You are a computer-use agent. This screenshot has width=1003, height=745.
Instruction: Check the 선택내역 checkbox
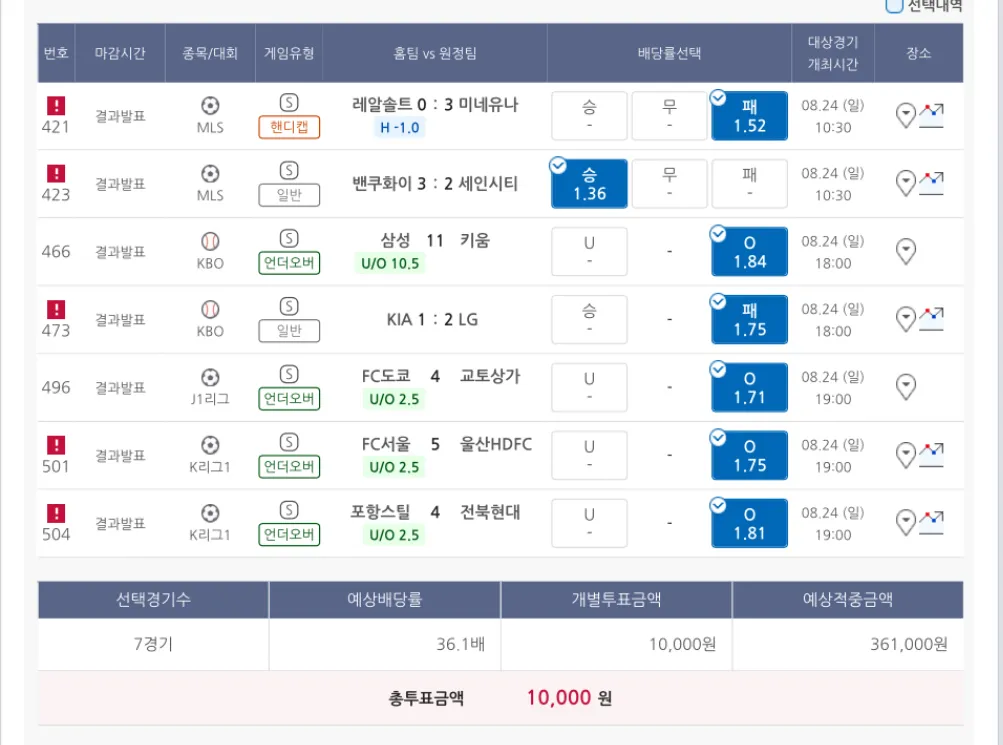click(894, 6)
